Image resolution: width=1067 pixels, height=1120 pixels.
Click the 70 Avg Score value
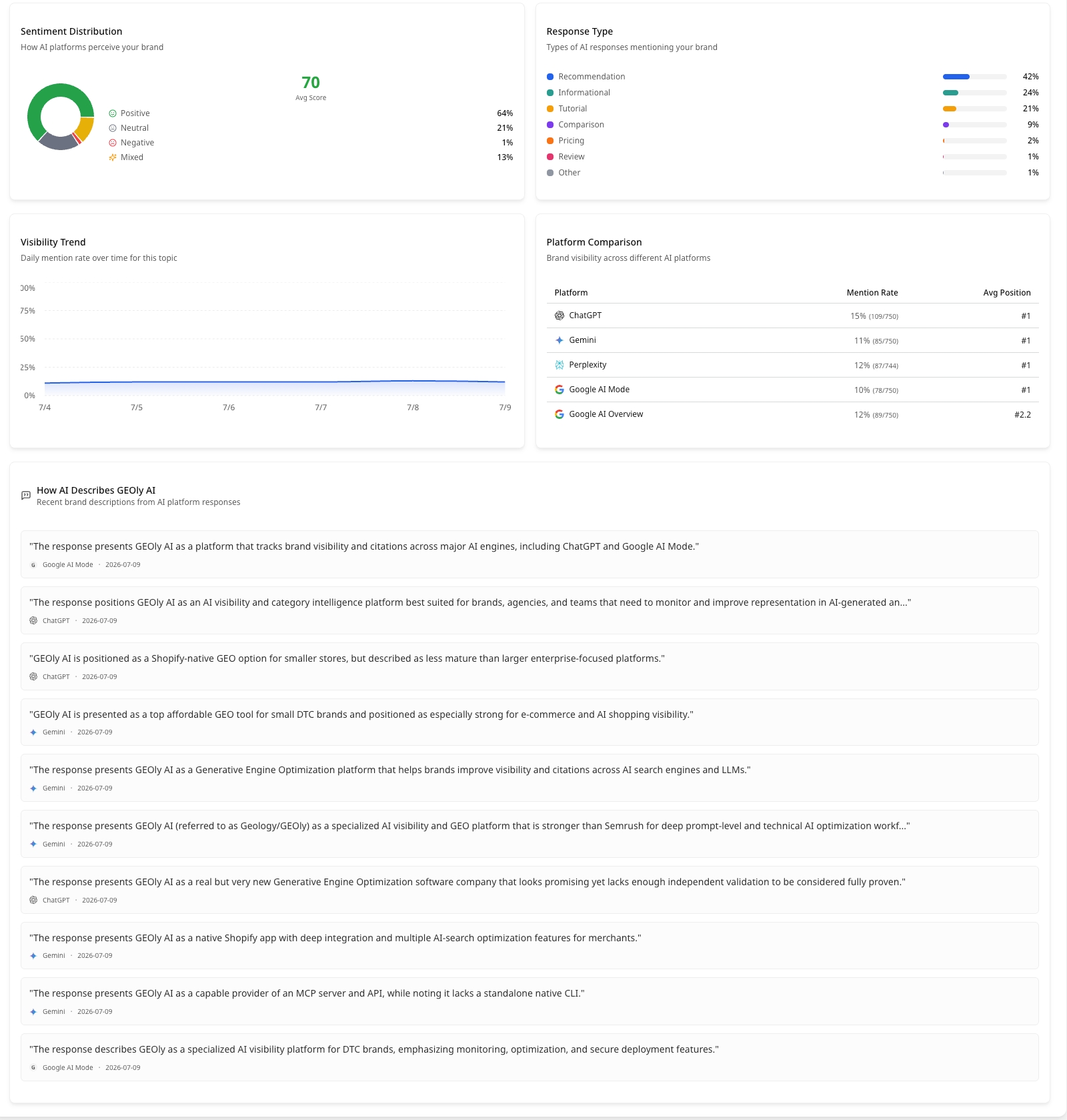[x=311, y=83]
